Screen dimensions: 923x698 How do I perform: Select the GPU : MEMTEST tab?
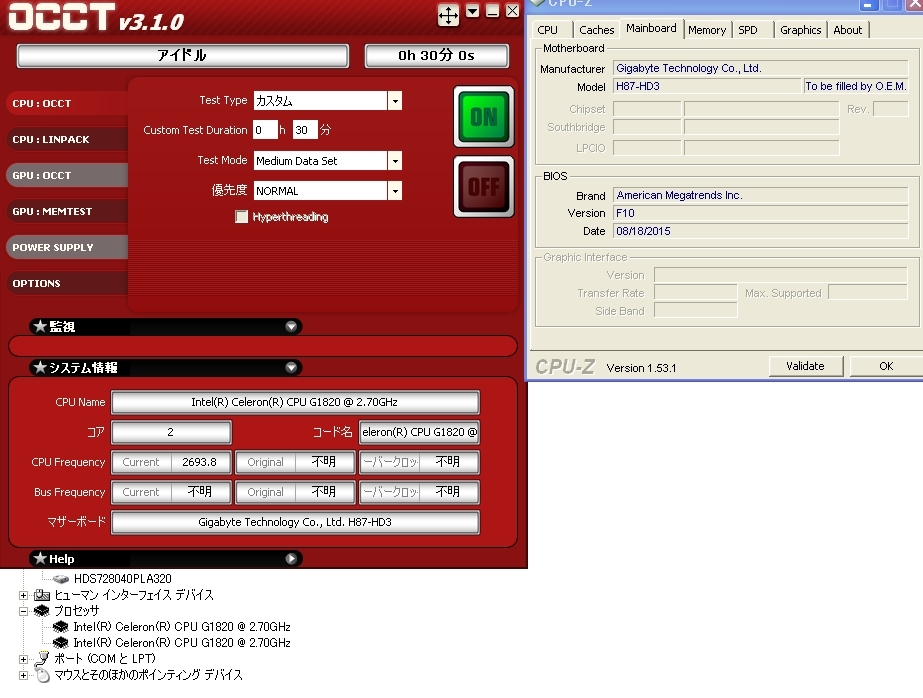(67, 211)
